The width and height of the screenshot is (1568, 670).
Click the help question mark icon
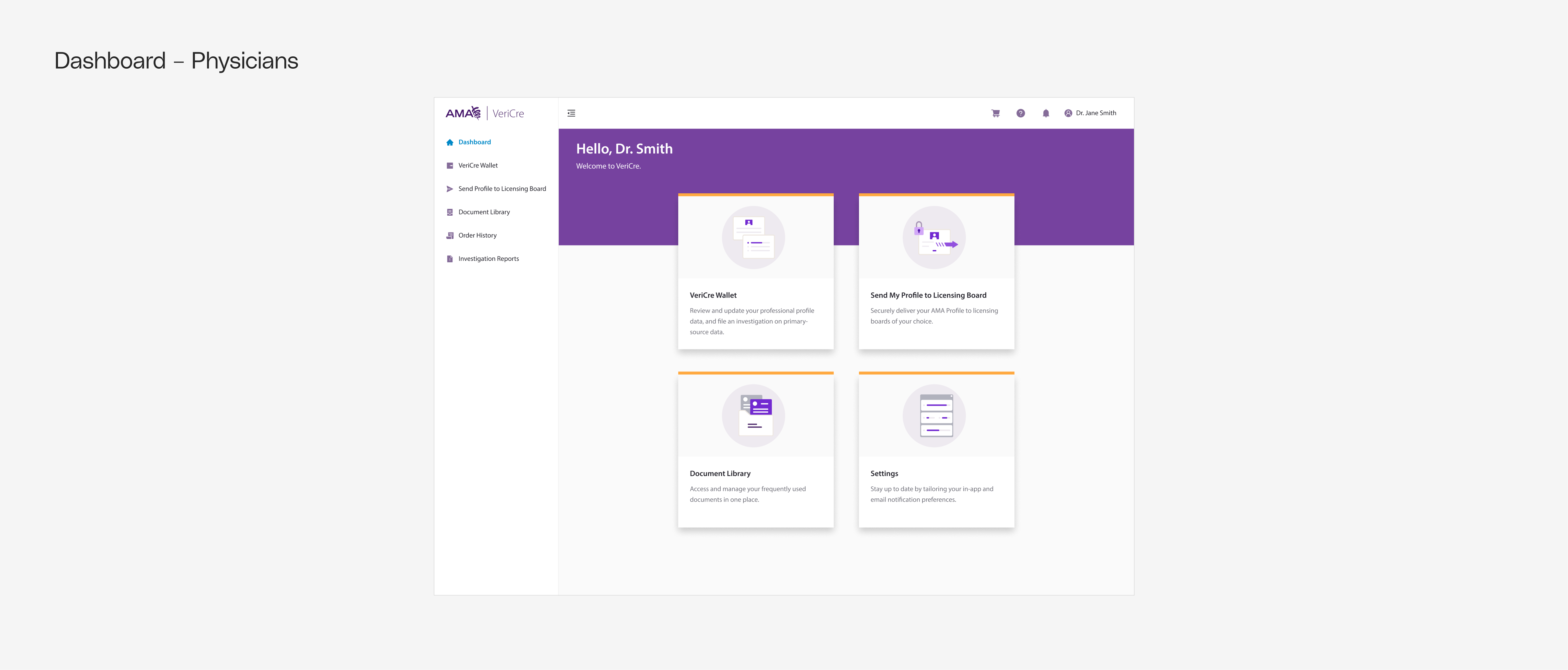1020,113
